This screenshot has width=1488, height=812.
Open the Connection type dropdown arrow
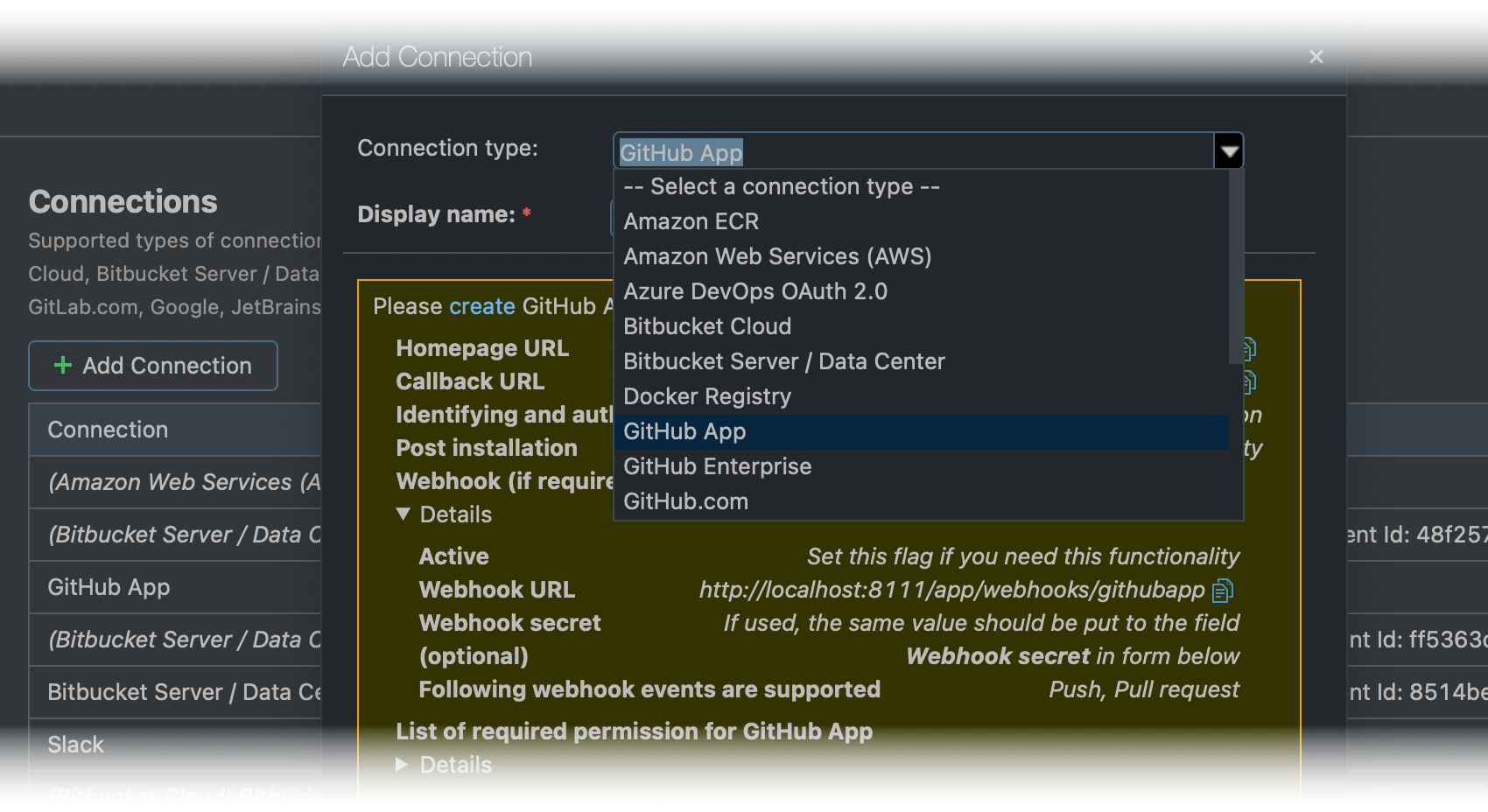1229,150
